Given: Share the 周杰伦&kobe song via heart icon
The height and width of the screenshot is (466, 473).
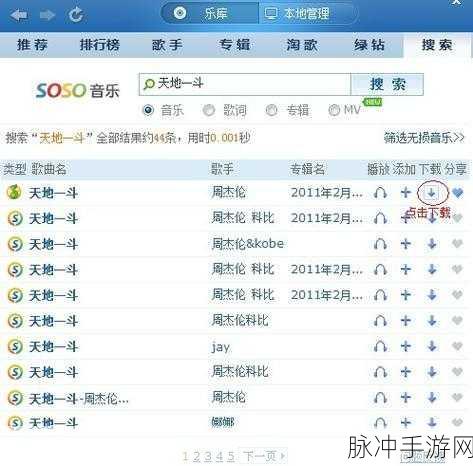Looking at the screenshot, I should coord(457,244).
